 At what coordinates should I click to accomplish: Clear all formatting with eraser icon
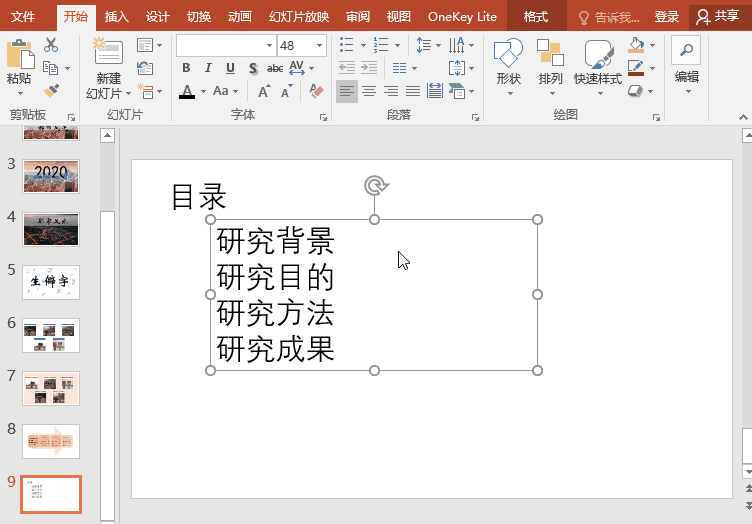(316, 91)
